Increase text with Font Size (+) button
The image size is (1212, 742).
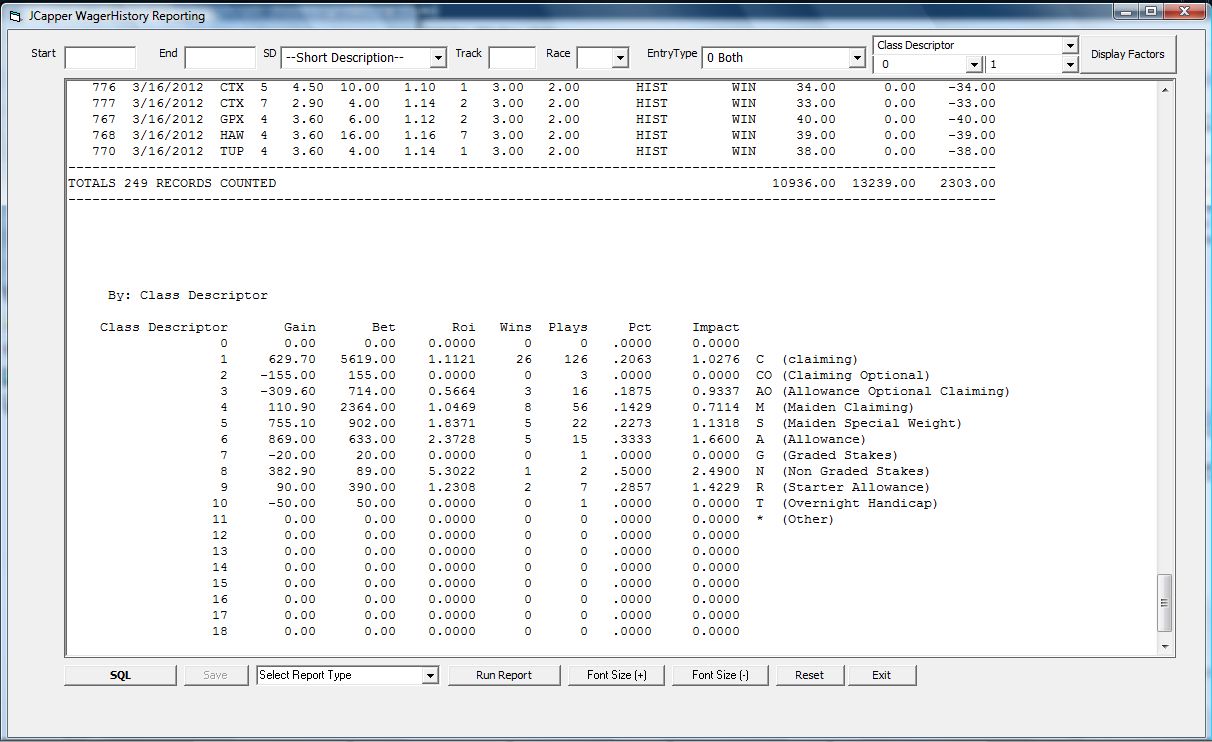point(617,675)
